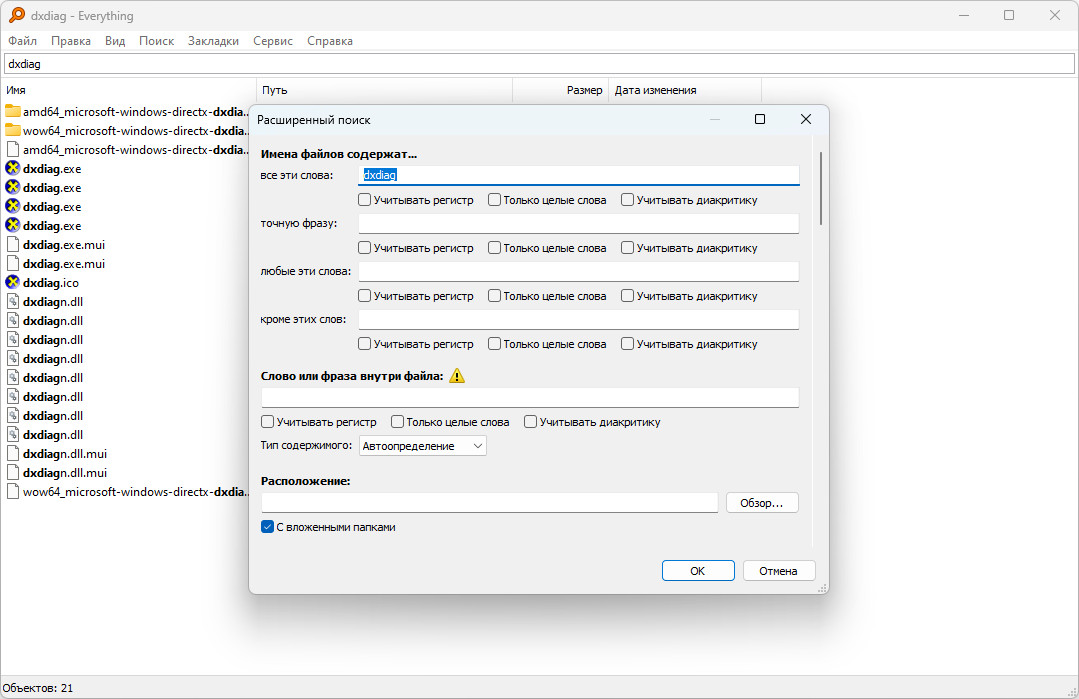Click the любые эти слова input field
The image size is (1079, 699).
coord(579,271)
